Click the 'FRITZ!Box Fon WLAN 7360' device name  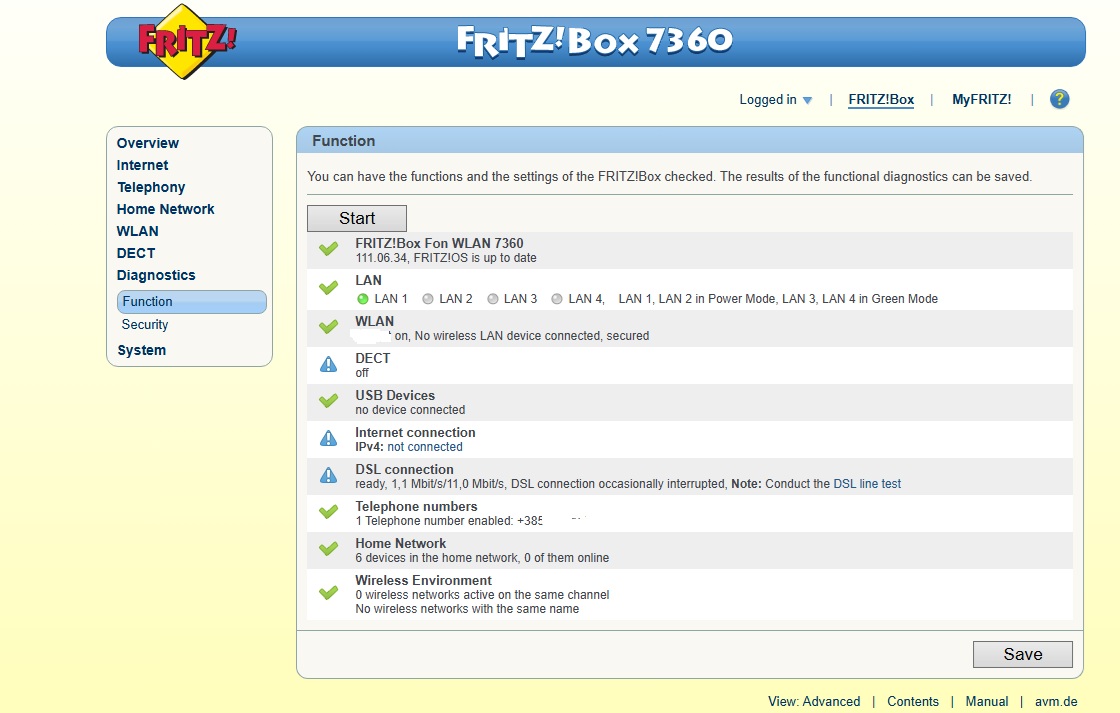(x=439, y=244)
